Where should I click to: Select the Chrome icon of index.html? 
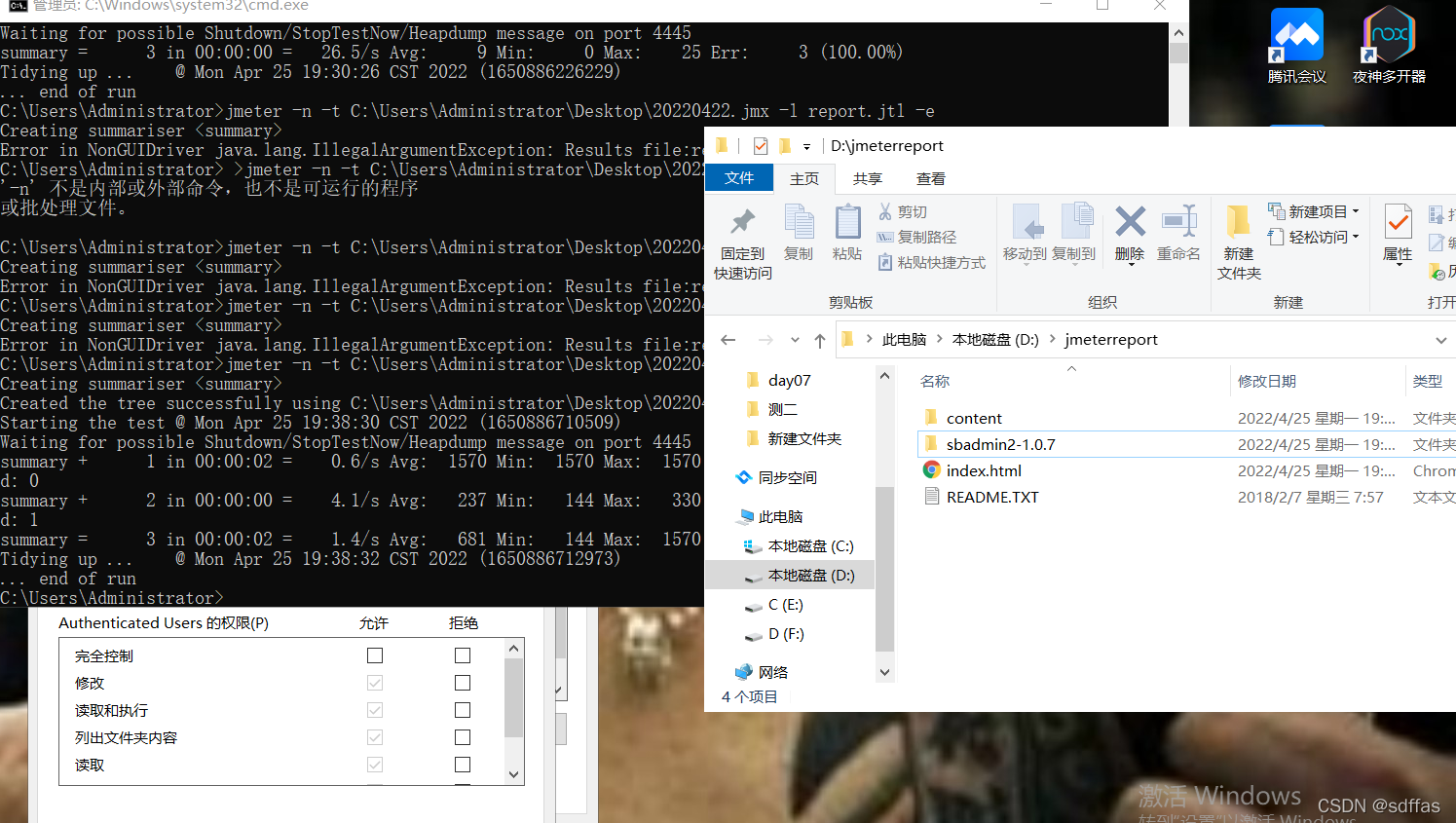(932, 470)
